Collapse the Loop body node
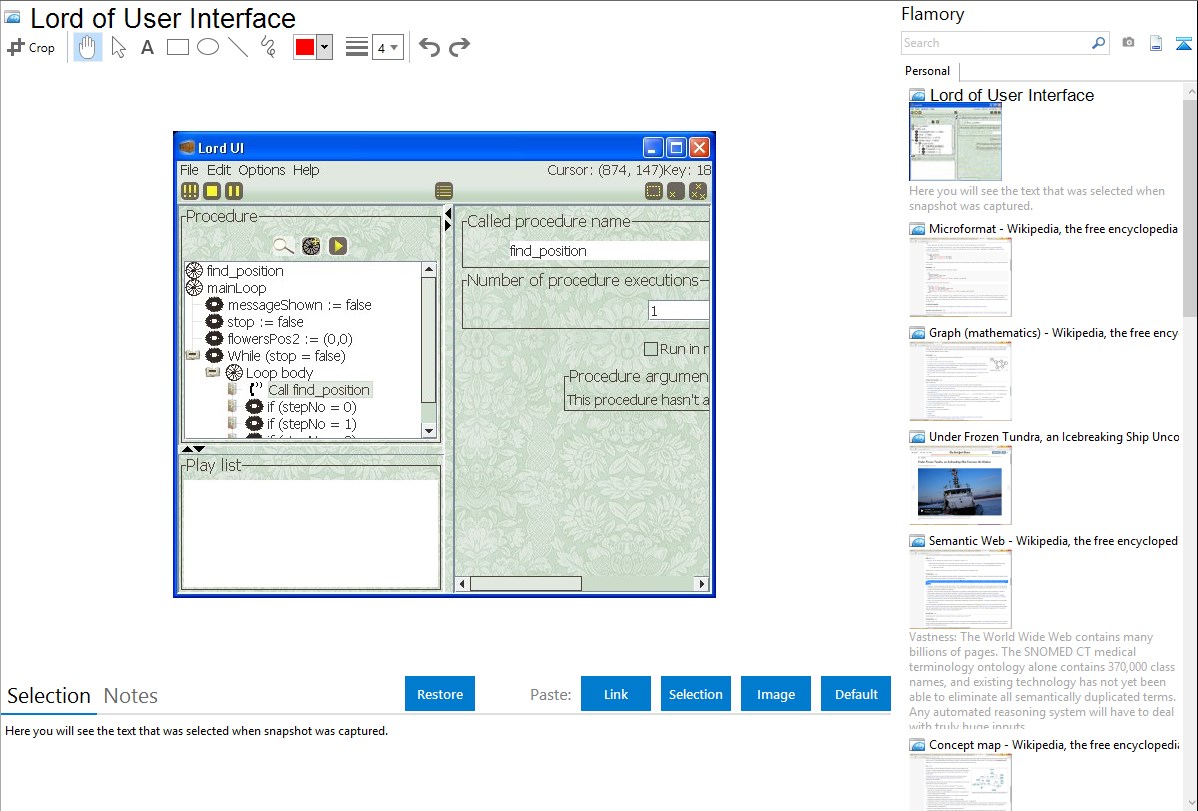Screen dimensions: 1198x811 pos(213,372)
